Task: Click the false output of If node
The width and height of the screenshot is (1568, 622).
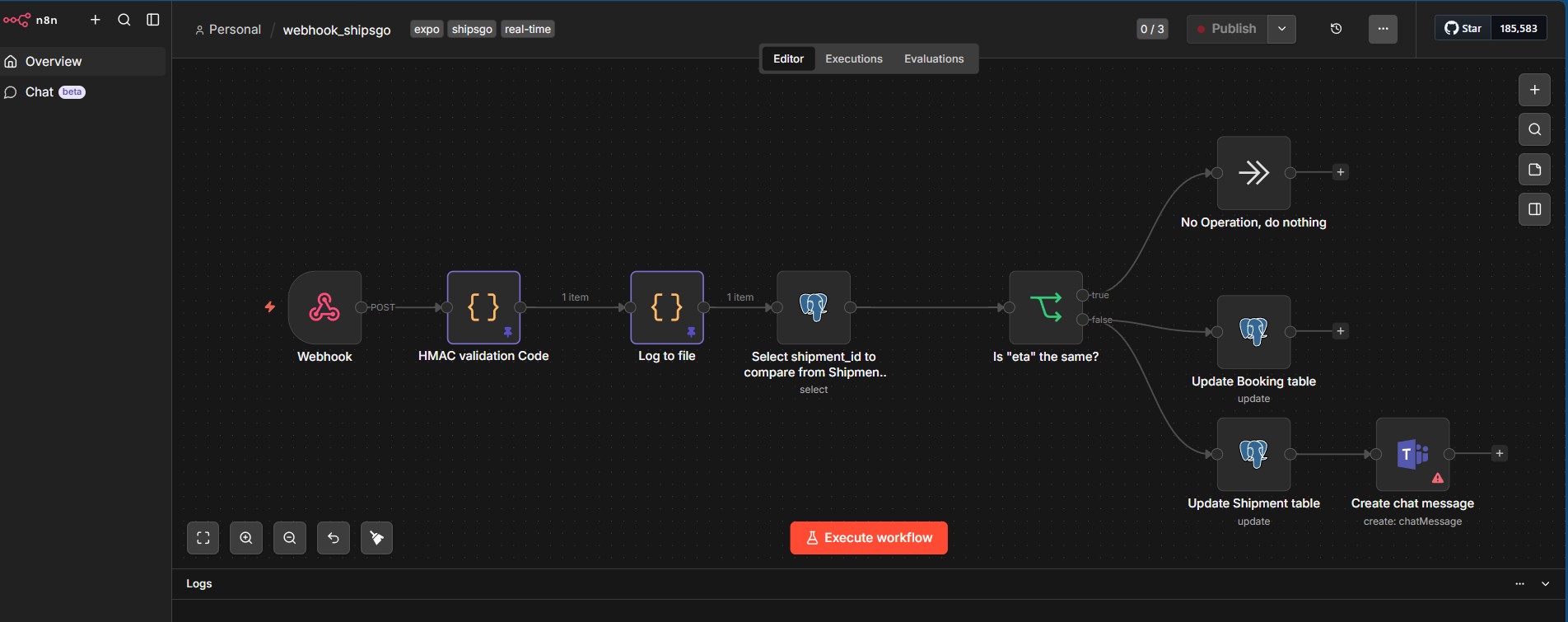Action: [1082, 320]
